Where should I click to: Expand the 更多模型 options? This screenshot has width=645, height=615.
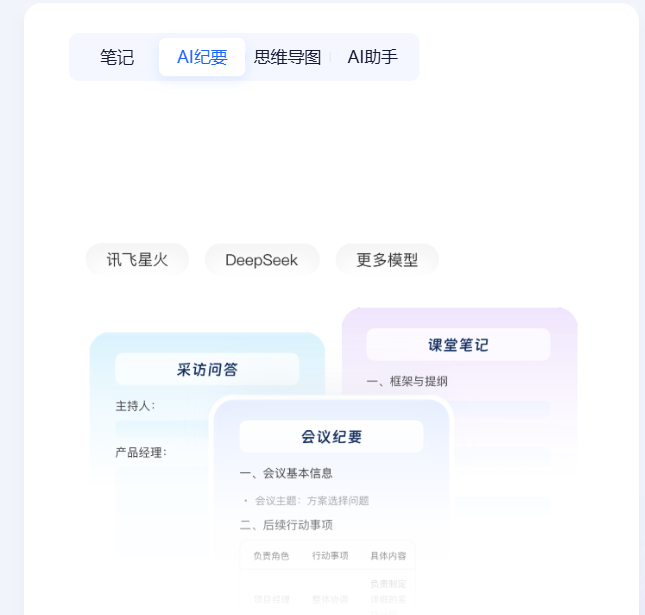[387, 260]
